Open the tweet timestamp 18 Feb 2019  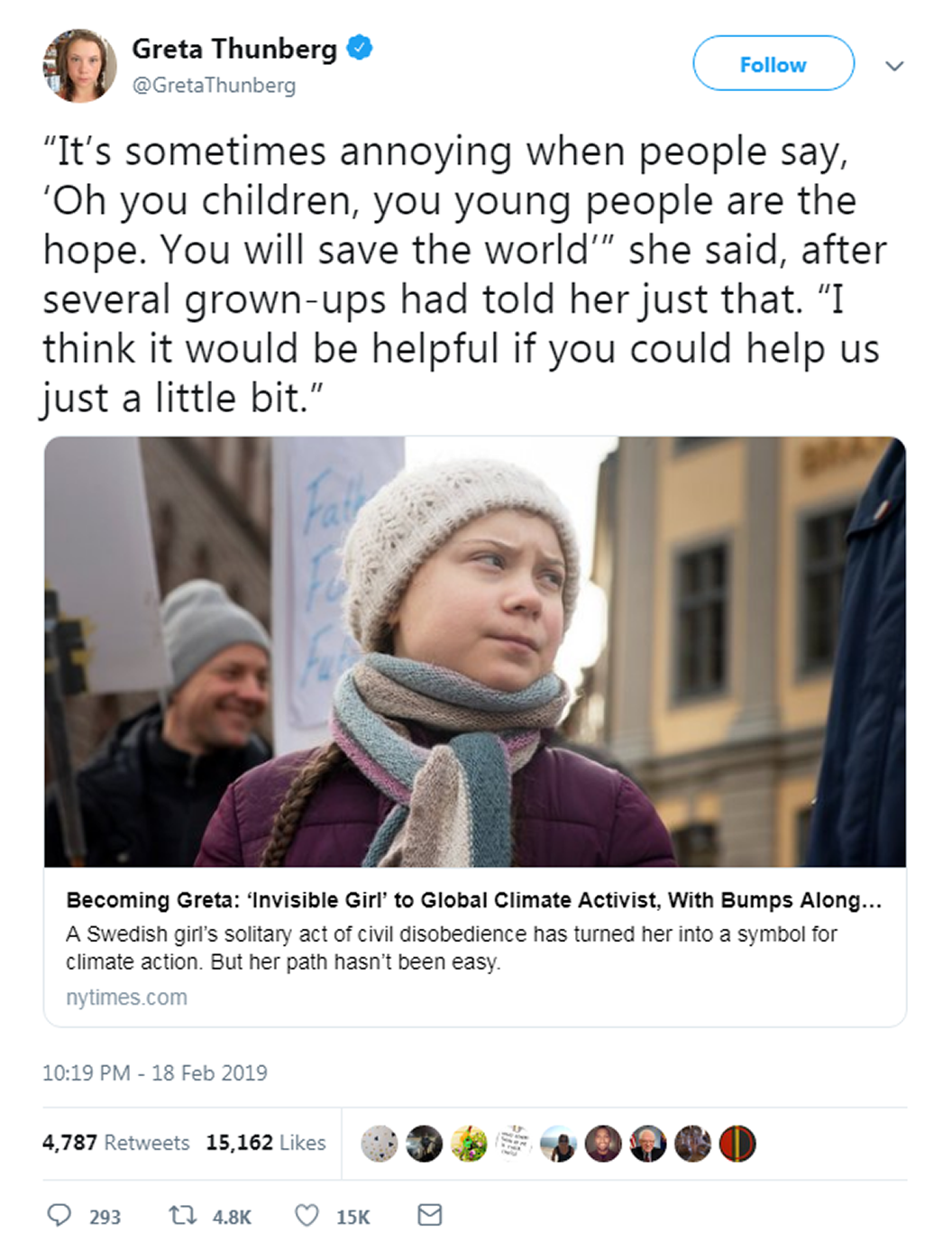(154, 1073)
